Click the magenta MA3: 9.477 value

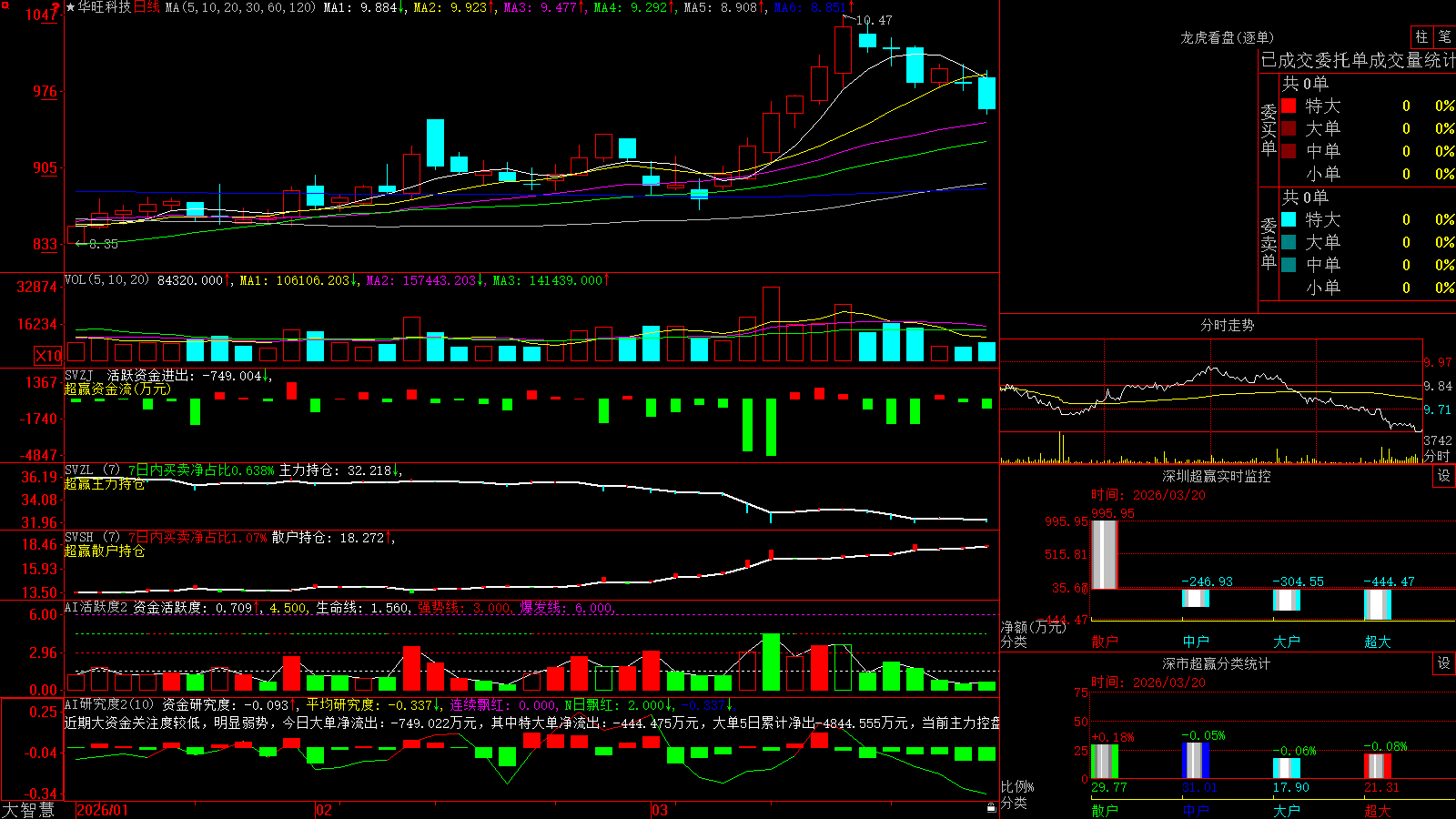pos(542,7)
